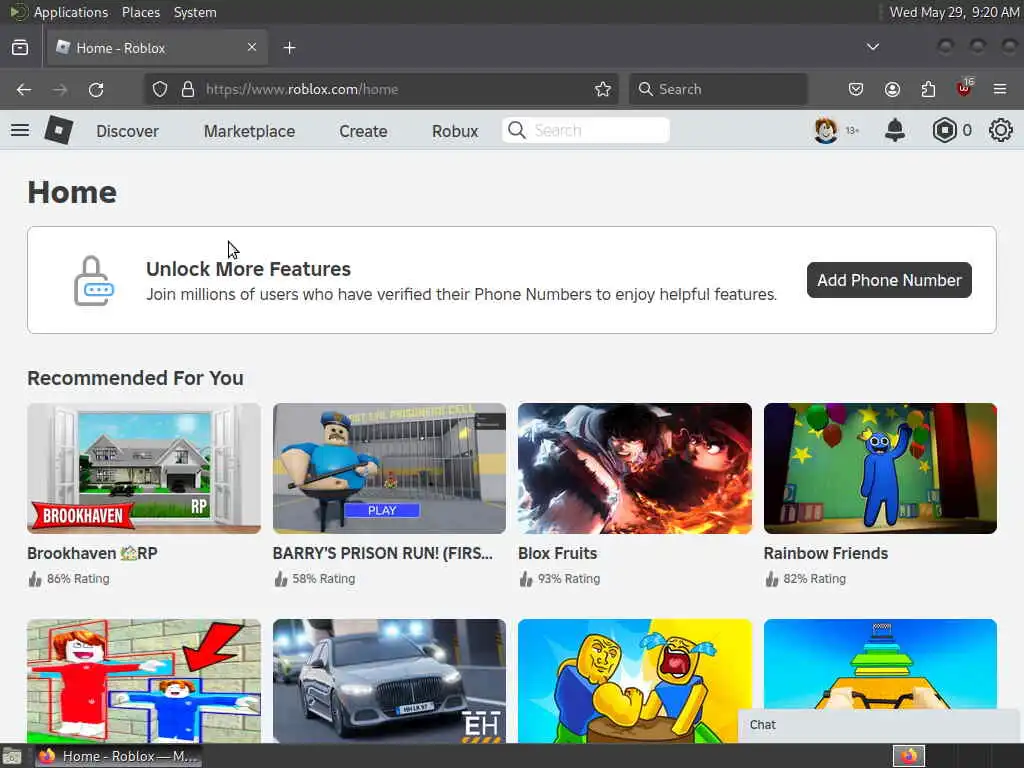Click the gray Mercedes car game thumbnail
Screen dimensions: 1024x768
(389, 680)
